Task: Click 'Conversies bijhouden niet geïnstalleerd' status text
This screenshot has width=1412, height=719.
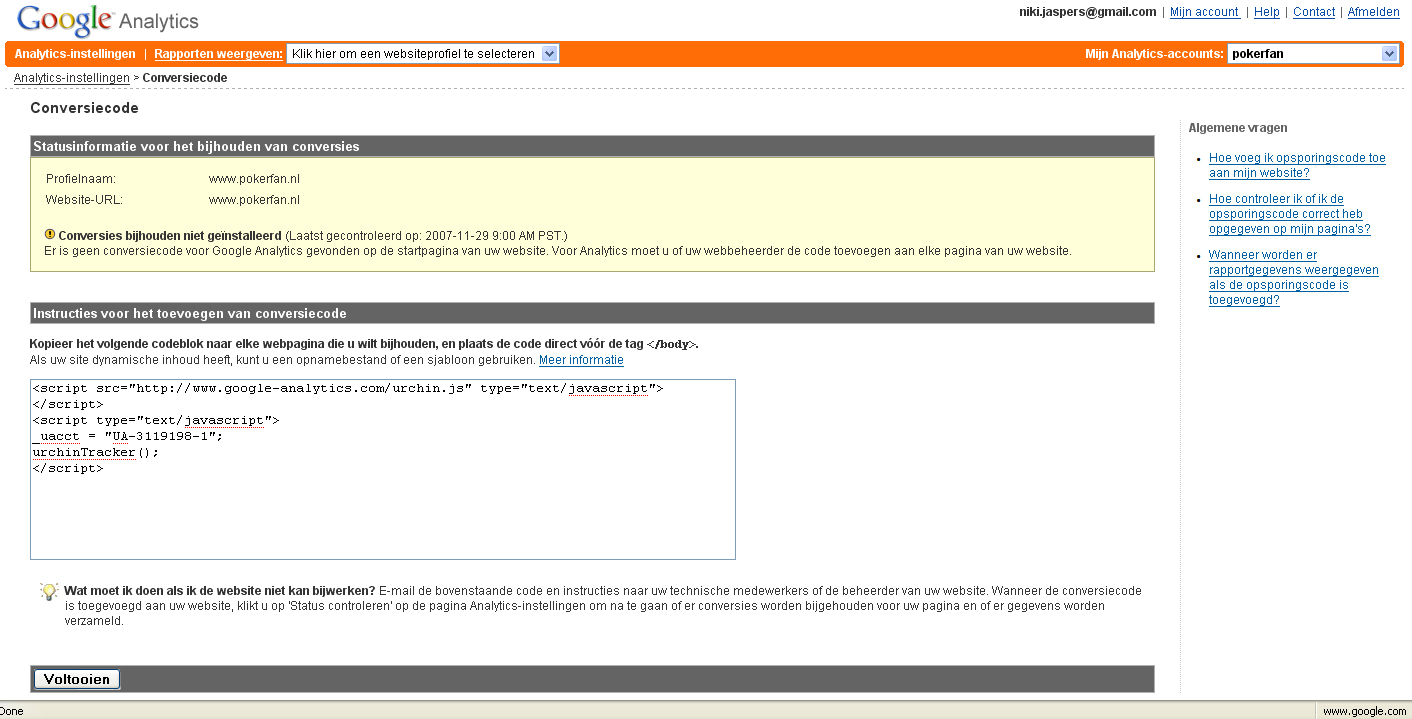Action: pos(170,236)
